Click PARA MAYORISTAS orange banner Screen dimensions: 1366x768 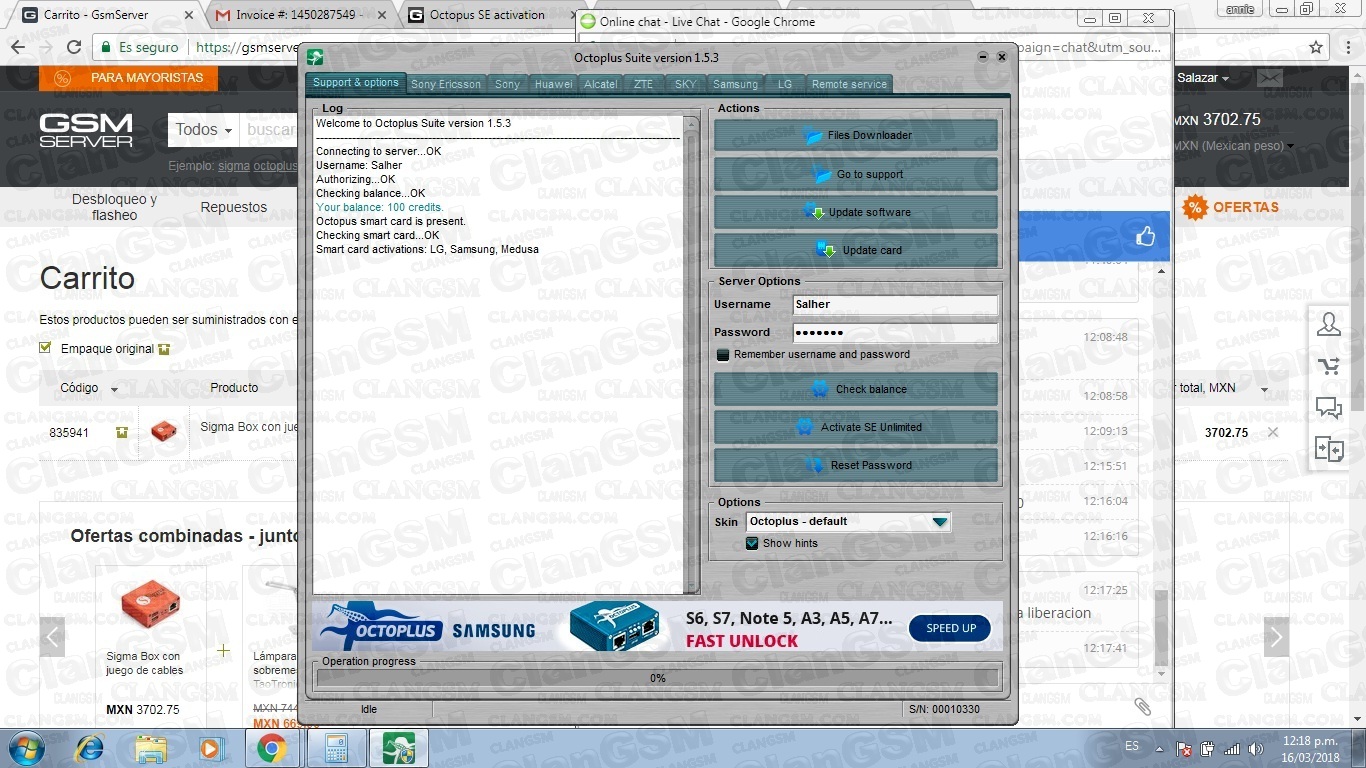[x=129, y=78]
